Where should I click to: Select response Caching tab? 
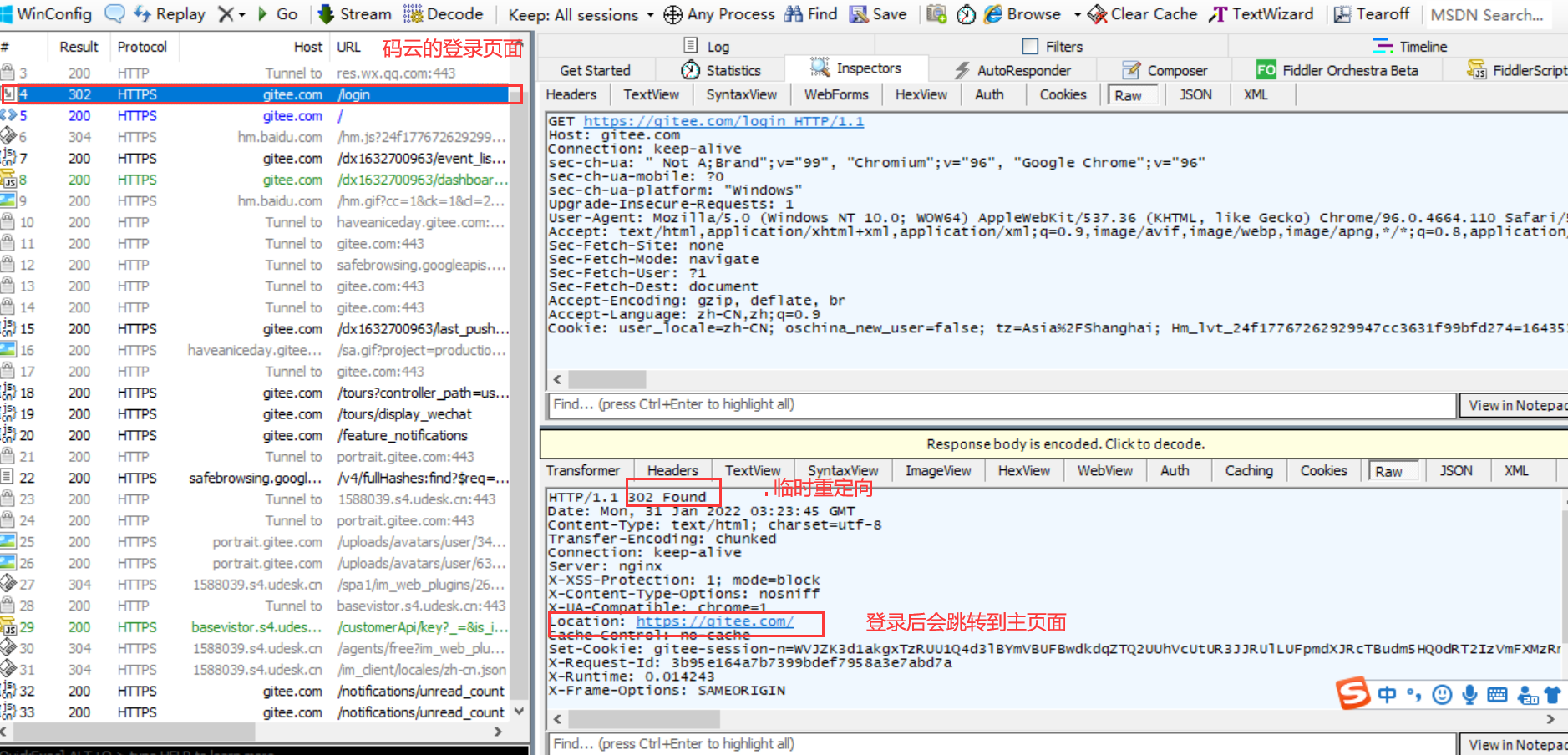point(1249,470)
